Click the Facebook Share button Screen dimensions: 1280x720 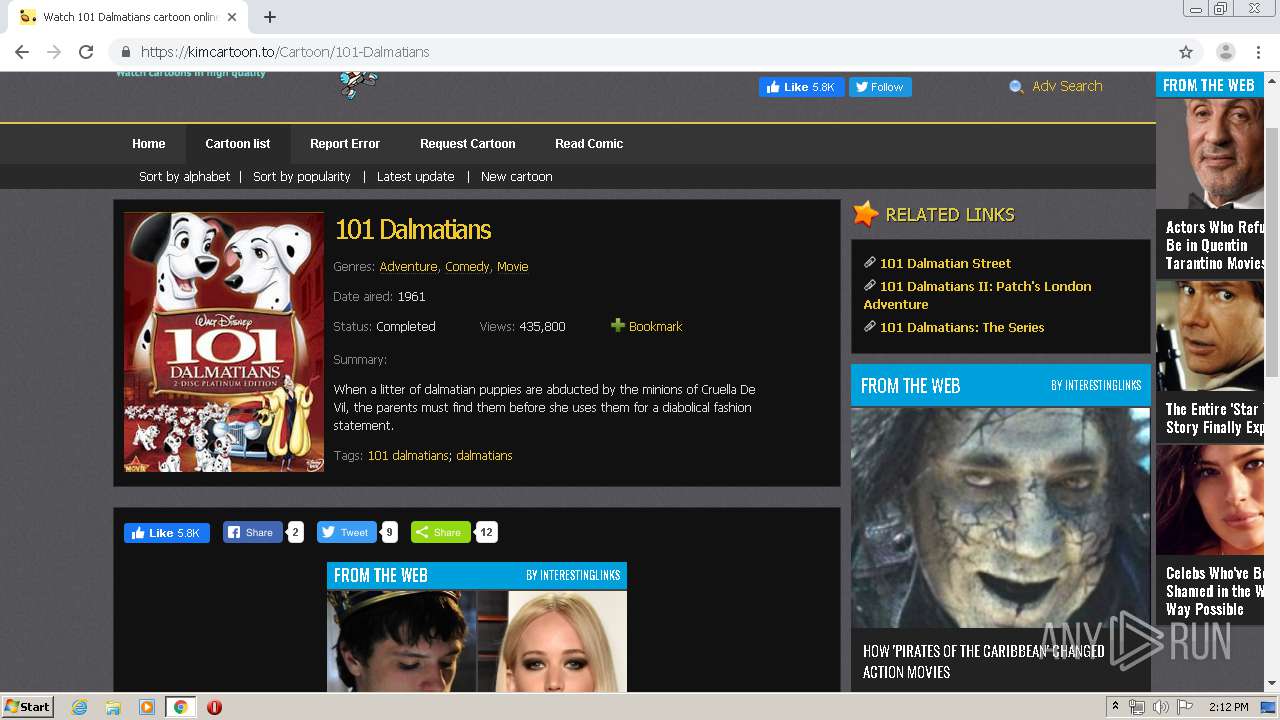[253, 533]
